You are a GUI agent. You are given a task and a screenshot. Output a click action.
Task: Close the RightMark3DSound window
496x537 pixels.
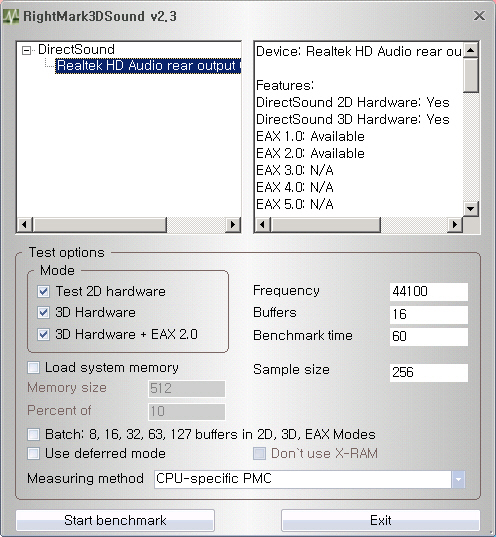click(479, 15)
